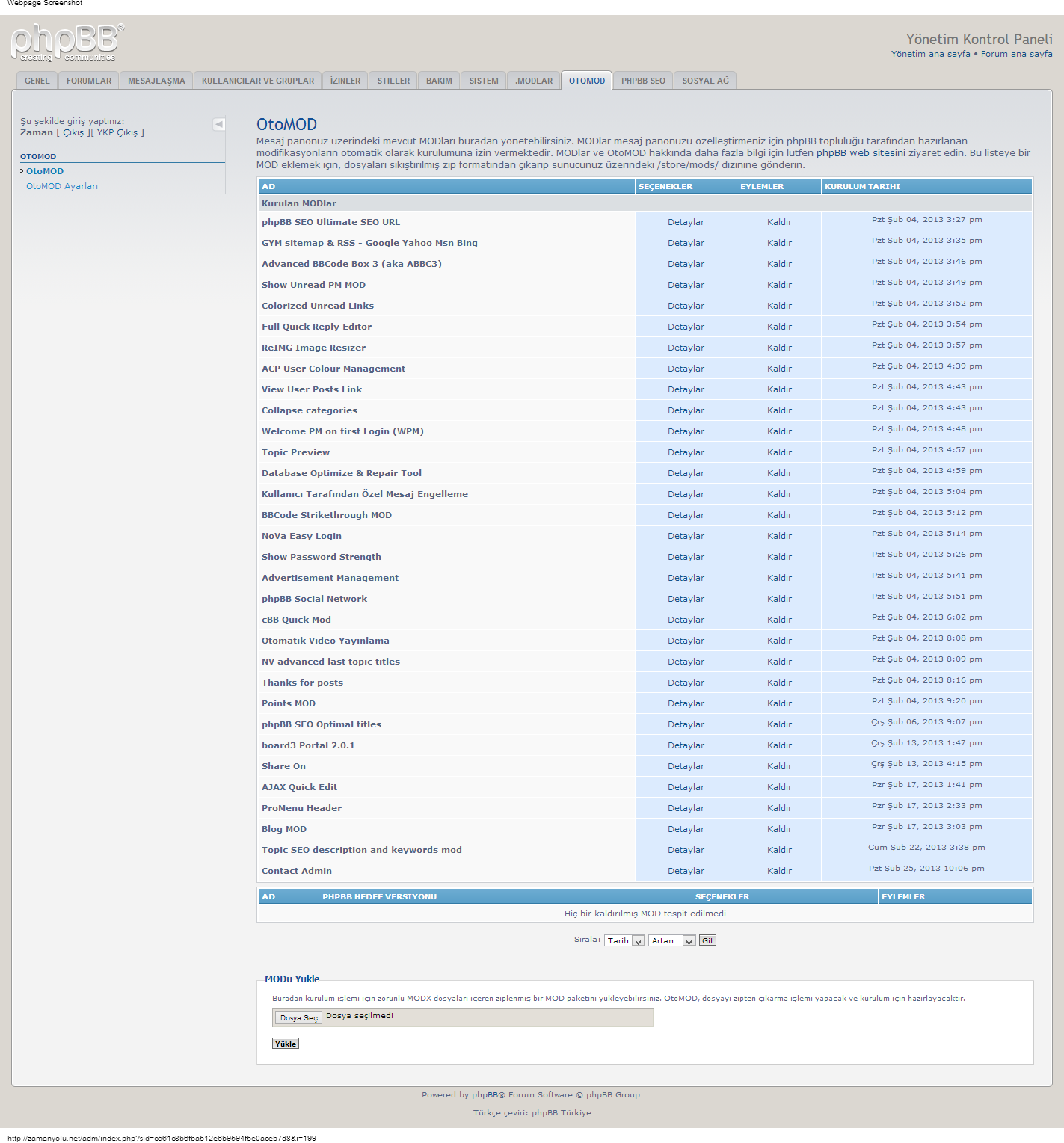1064x1143 pixels.
Task: Click the YKP Çıkış link
Action: [117, 132]
